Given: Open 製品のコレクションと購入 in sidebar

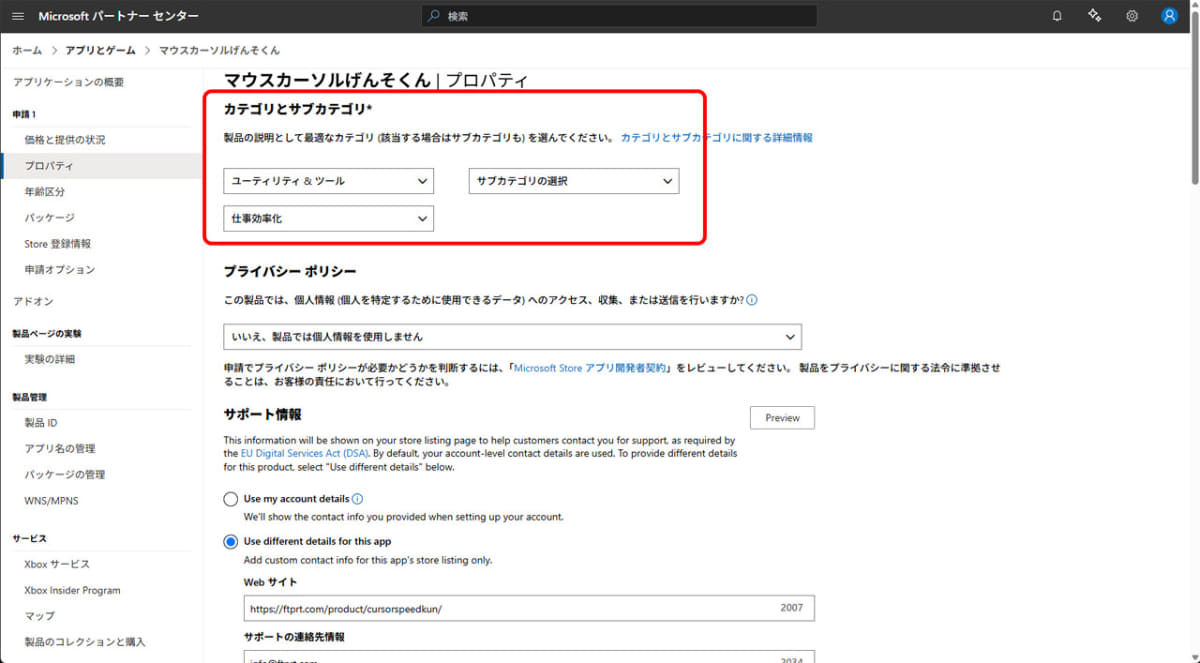Looking at the screenshot, I should [x=85, y=642].
